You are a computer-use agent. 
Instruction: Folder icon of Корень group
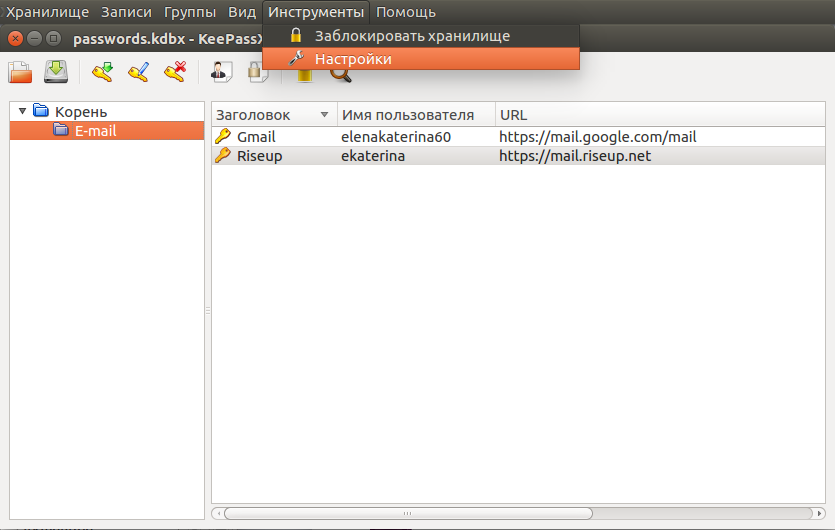(41, 110)
